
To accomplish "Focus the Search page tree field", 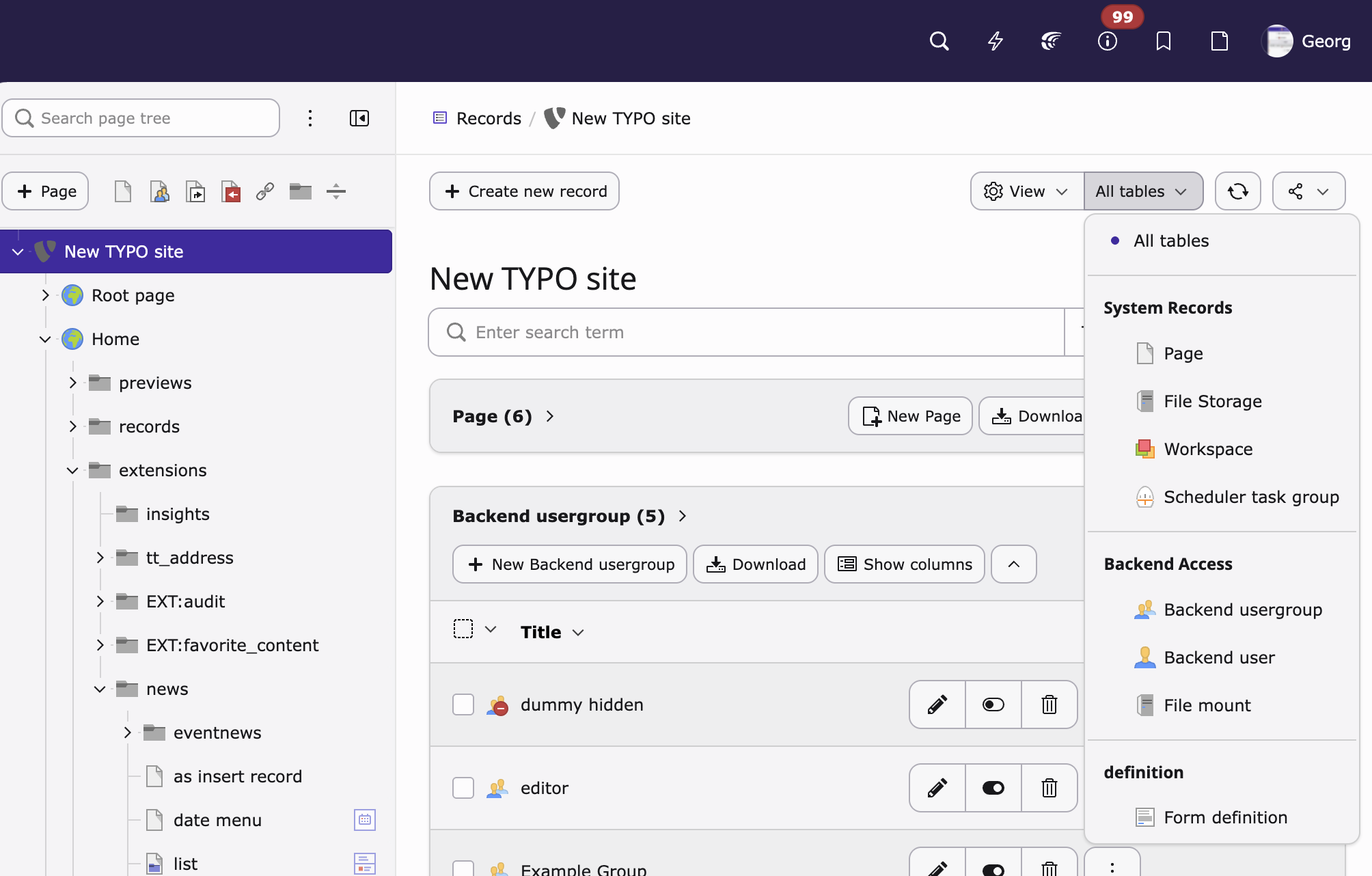I will [x=141, y=118].
